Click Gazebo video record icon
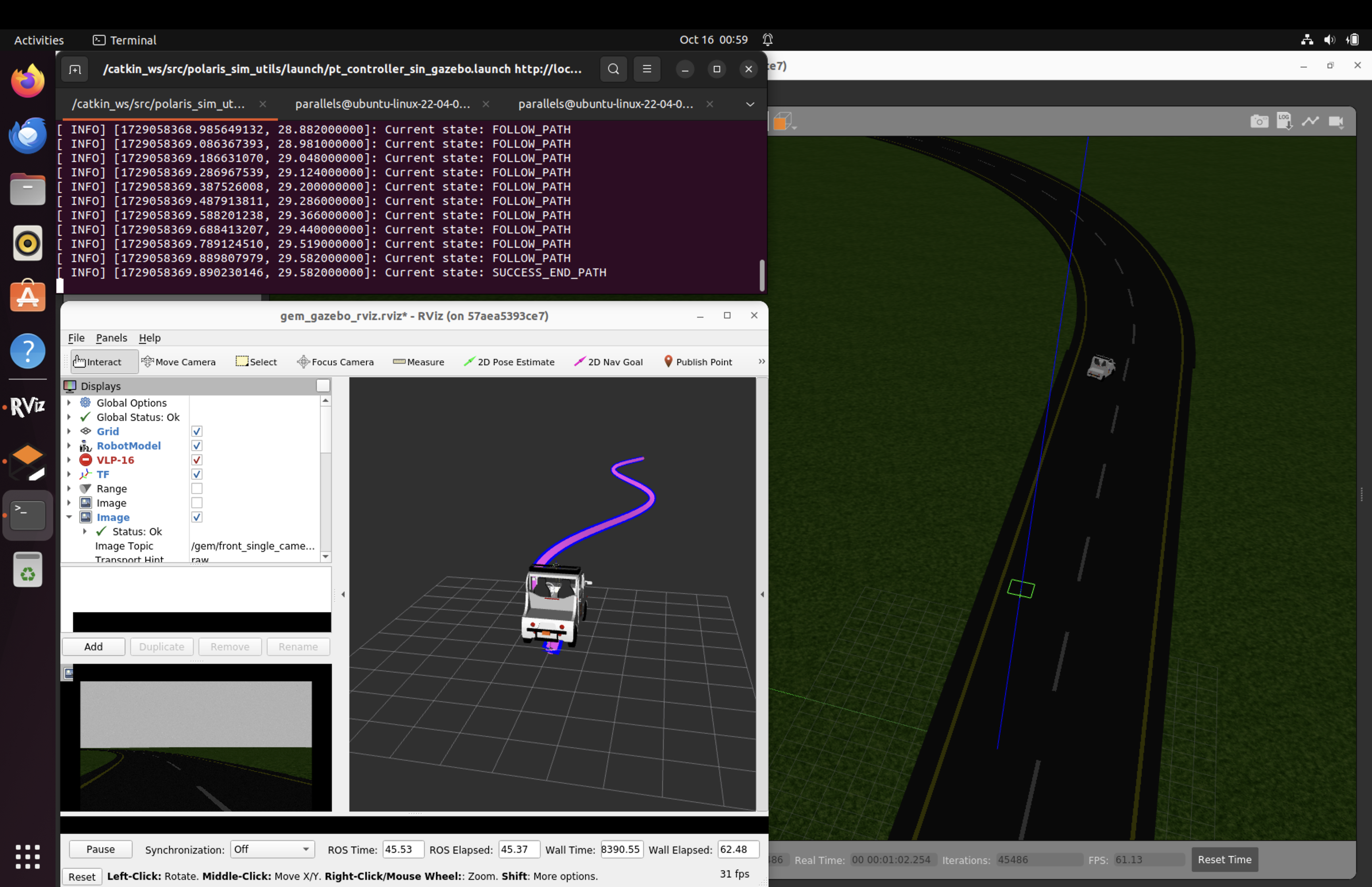The width and height of the screenshot is (1372, 887). tap(1336, 121)
